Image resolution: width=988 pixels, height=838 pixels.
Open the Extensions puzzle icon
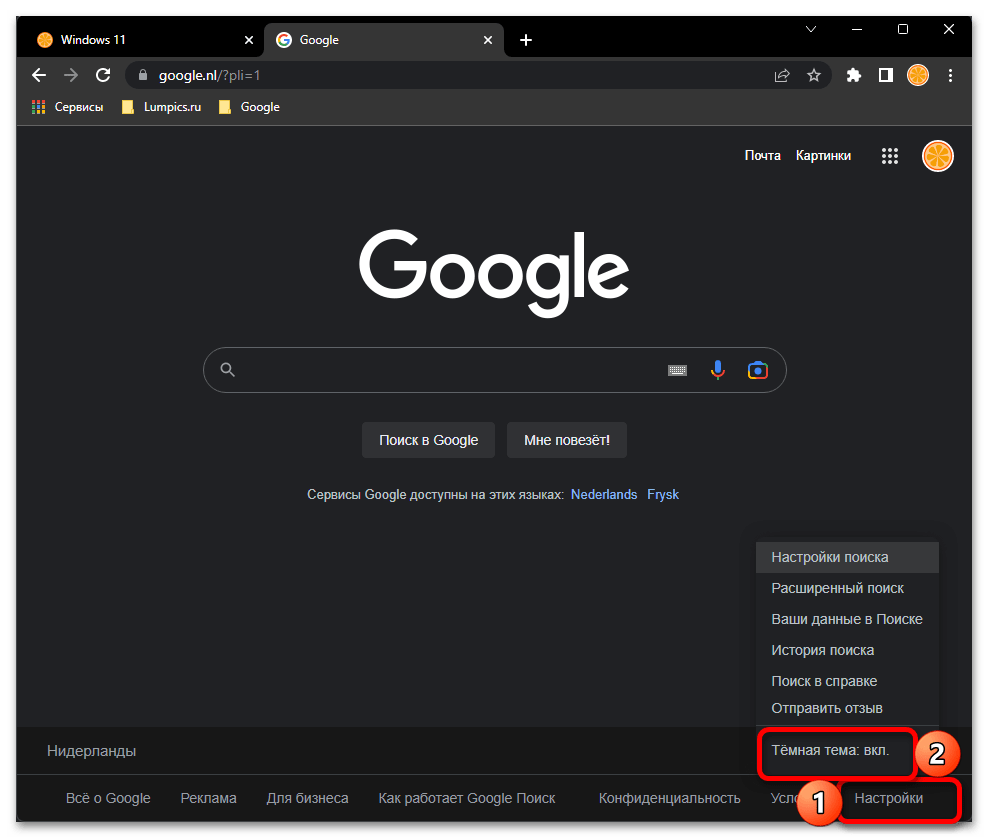coord(854,76)
